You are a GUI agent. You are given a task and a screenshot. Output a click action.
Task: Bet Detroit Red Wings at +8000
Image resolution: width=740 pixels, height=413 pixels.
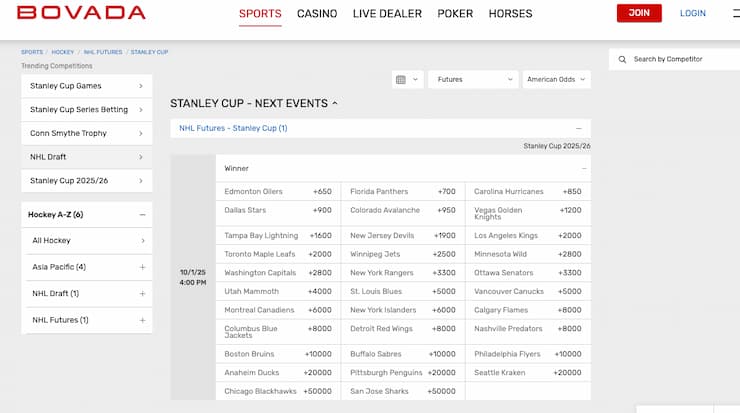[x=403, y=332]
